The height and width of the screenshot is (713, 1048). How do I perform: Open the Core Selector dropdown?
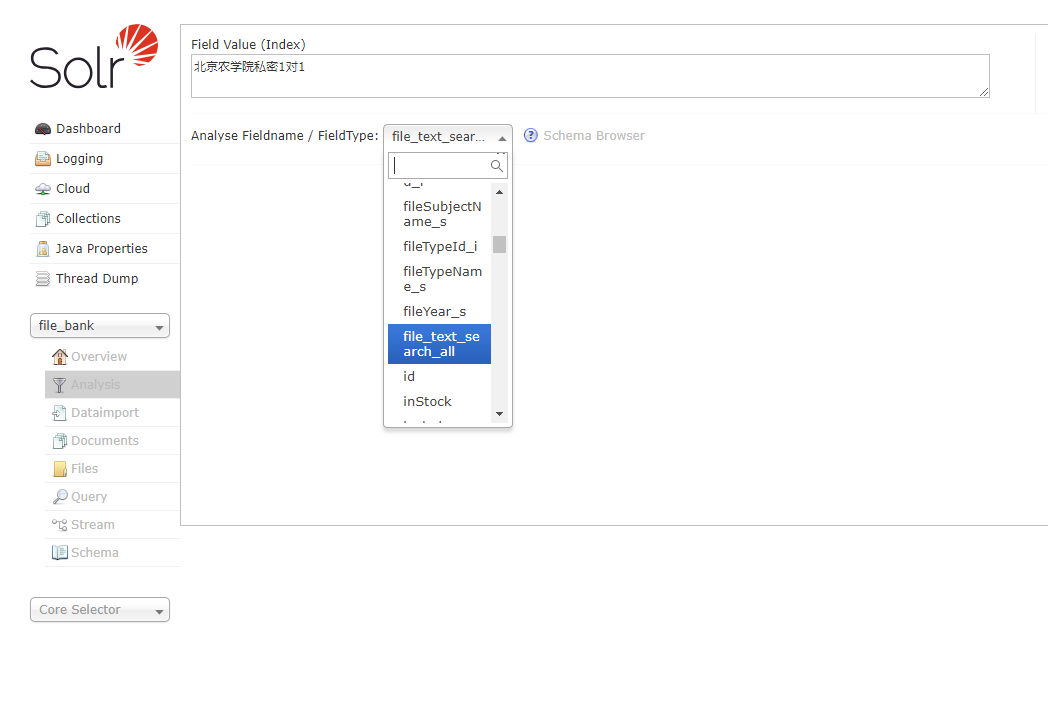click(100, 610)
